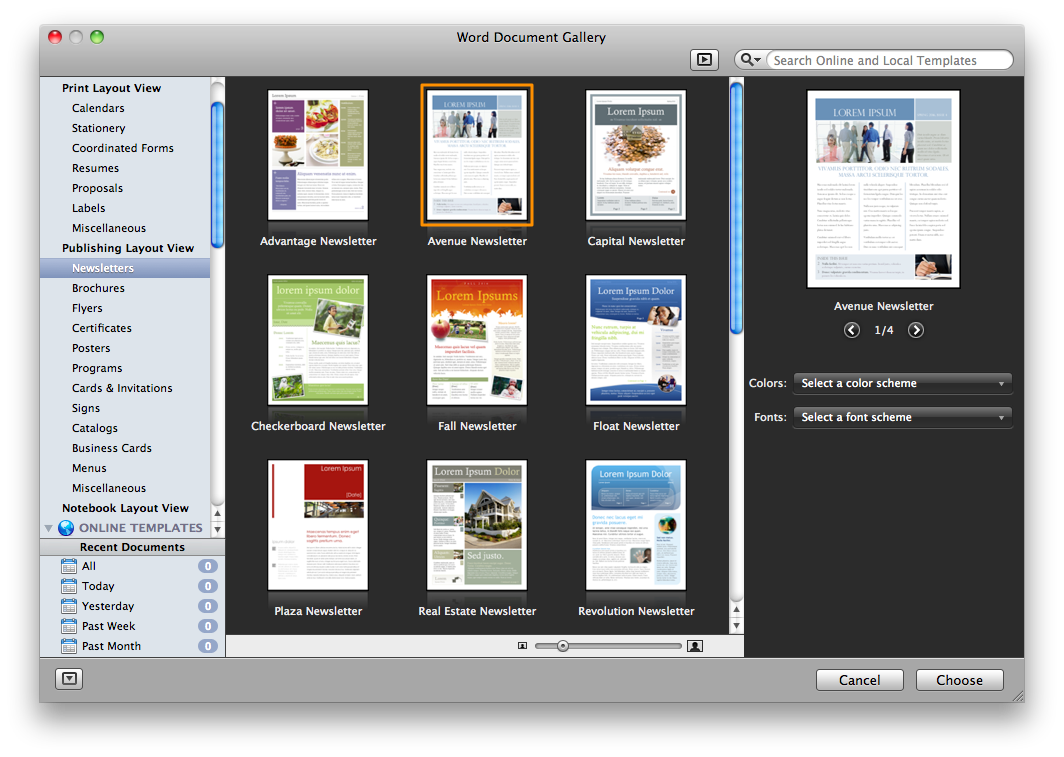Select Brochures in the sidebar

coord(98,288)
